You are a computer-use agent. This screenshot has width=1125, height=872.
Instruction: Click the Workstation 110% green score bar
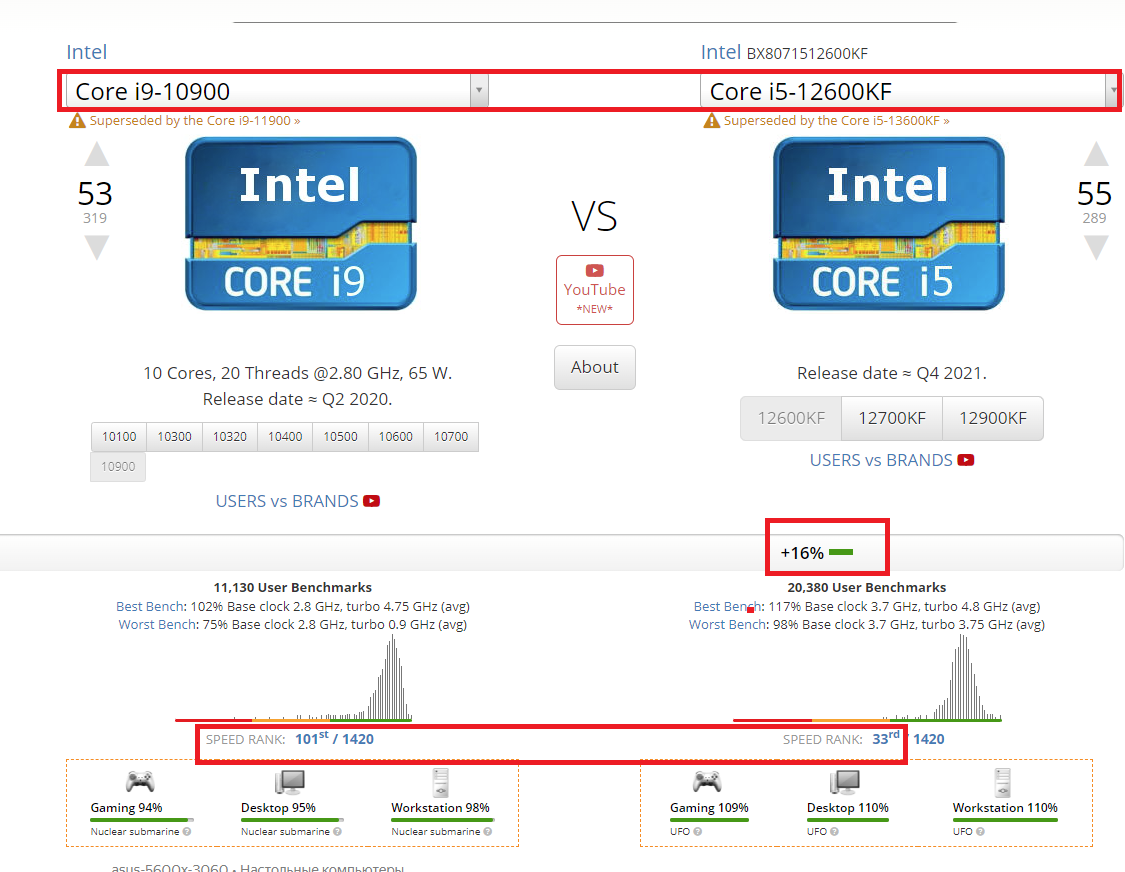(1005, 820)
